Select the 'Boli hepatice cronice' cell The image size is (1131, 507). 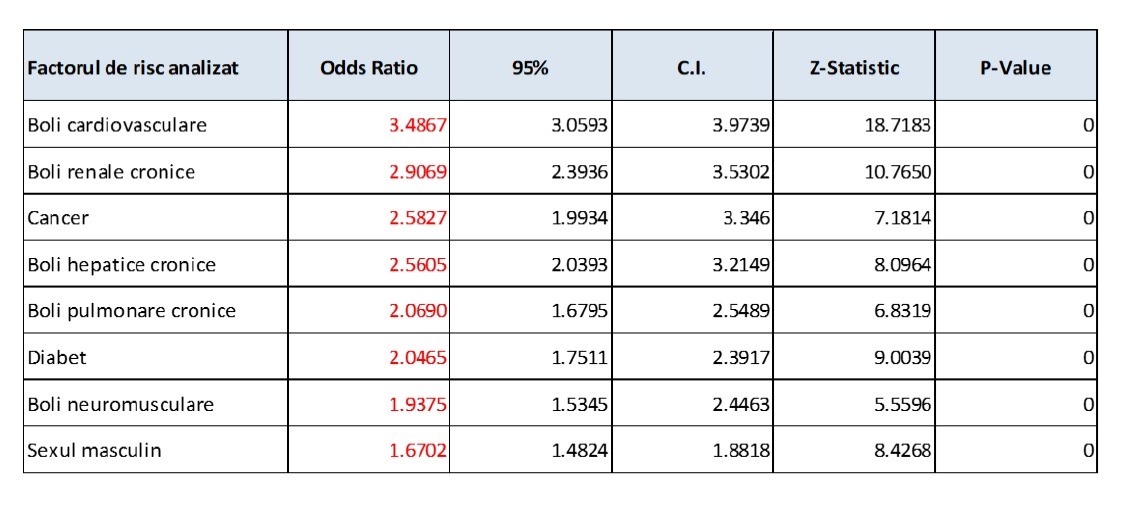121,265
